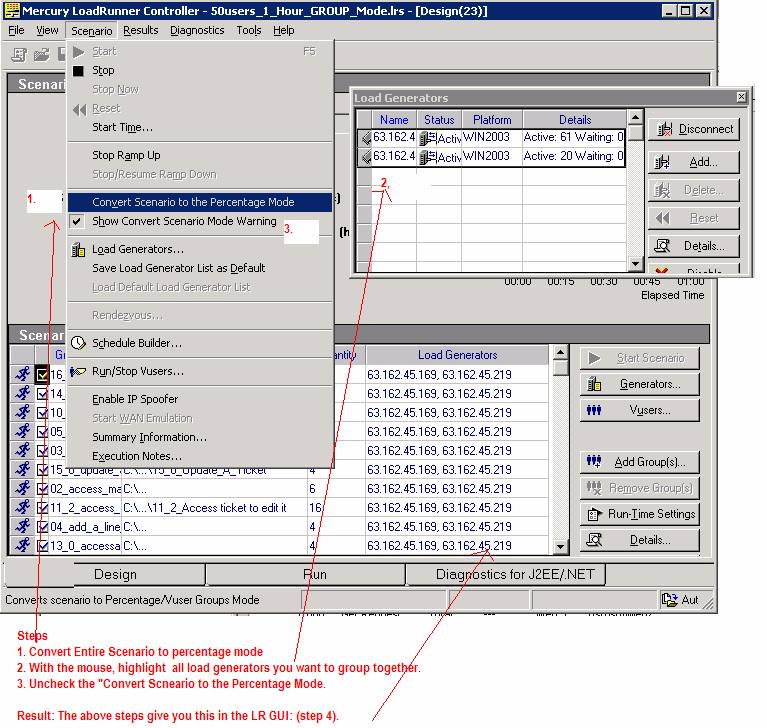Click Details... button in Load Generators dialog
Screen dimensions: 767x728
694,246
